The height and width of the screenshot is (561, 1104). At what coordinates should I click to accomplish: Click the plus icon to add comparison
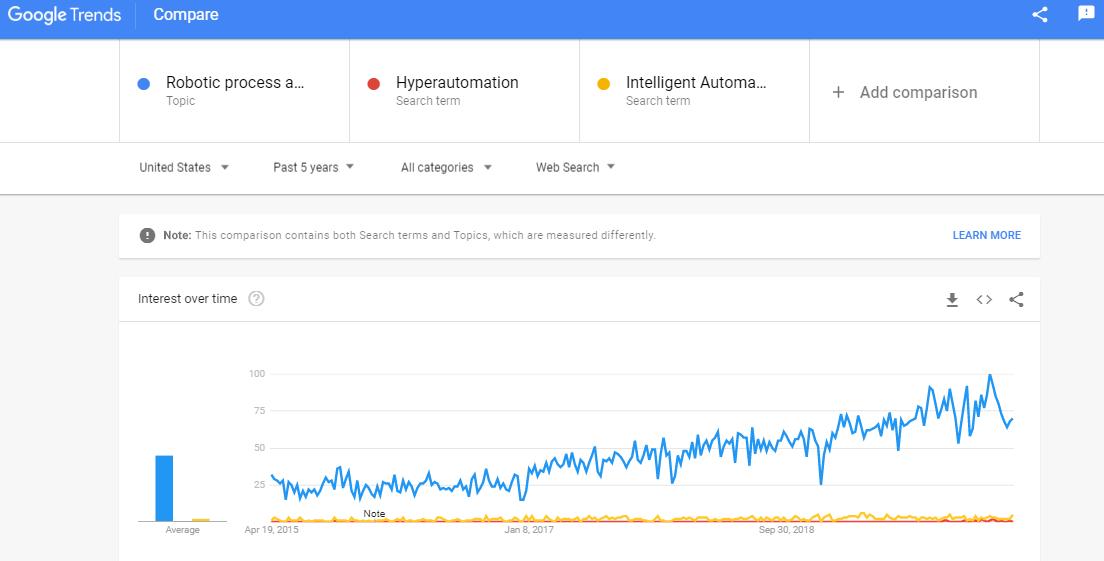pyautogui.click(x=838, y=92)
